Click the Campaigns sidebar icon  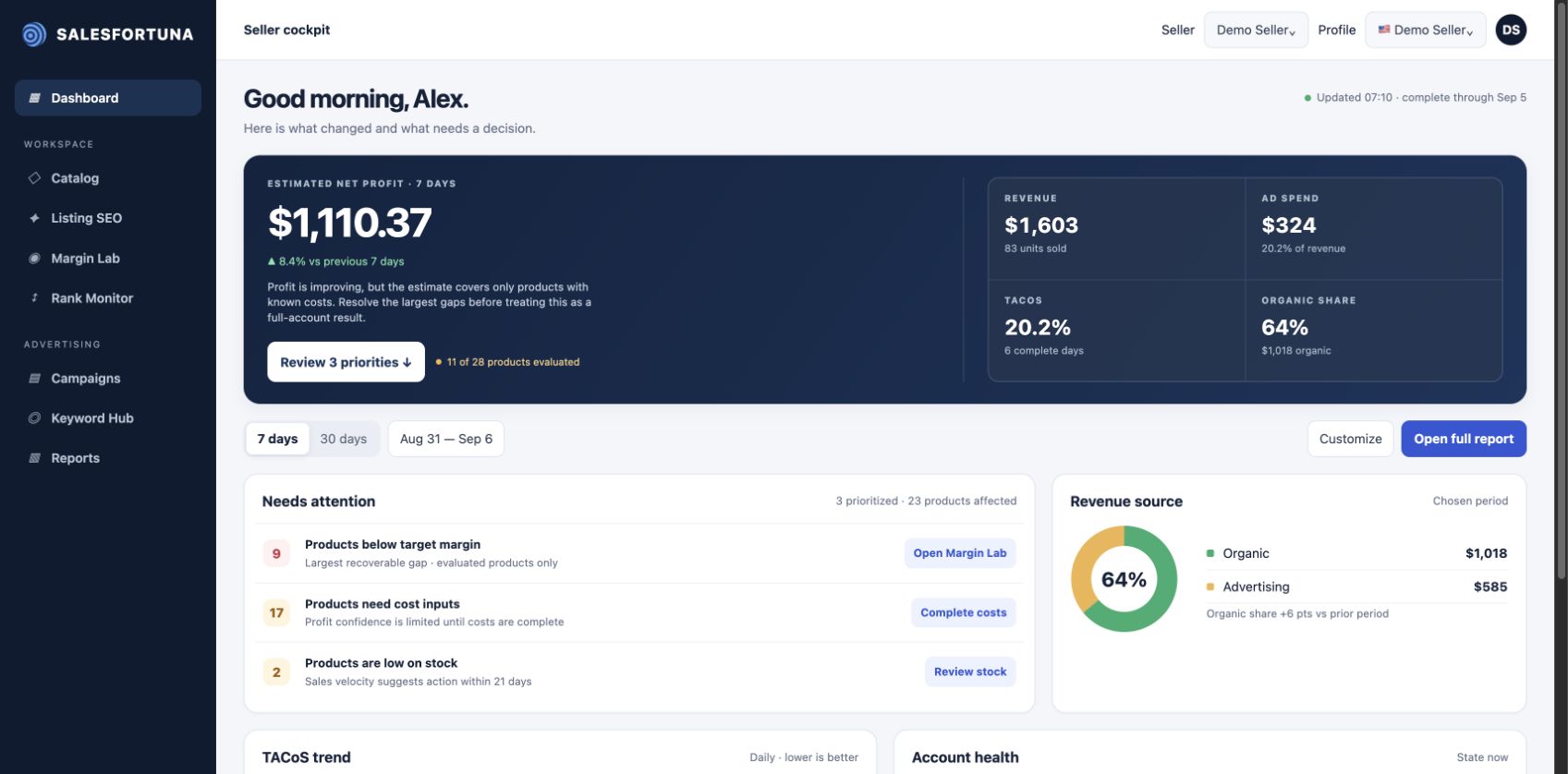click(34, 379)
